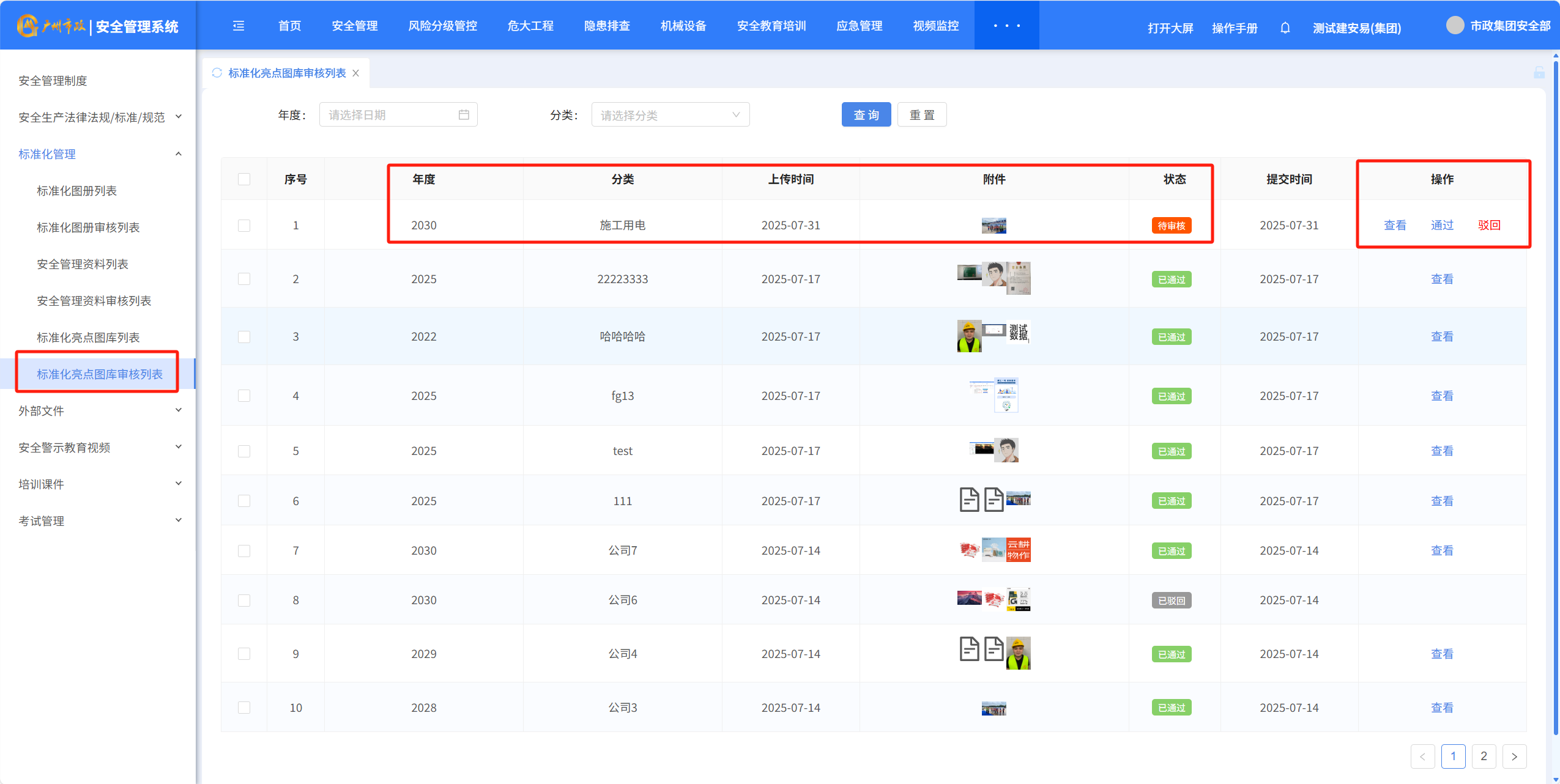Click the lock icon at top right

(x=1539, y=73)
